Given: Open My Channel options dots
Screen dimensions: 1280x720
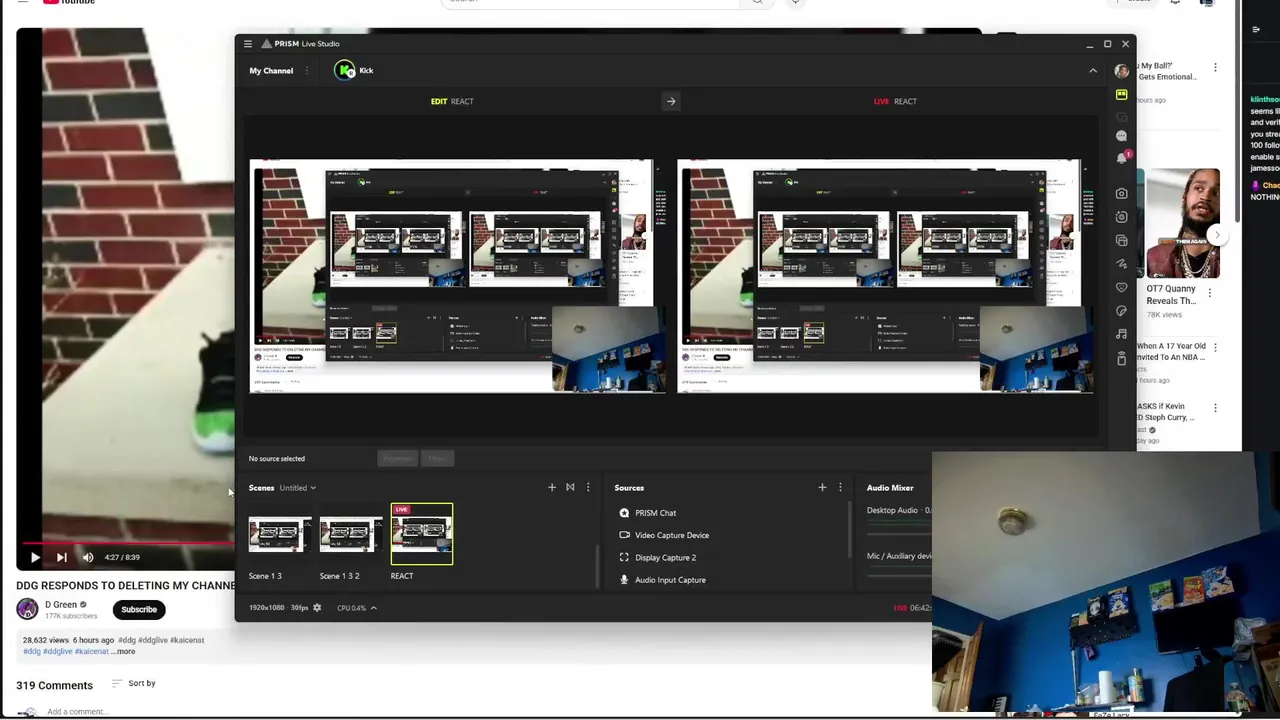Looking at the screenshot, I should [x=306, y=71].
